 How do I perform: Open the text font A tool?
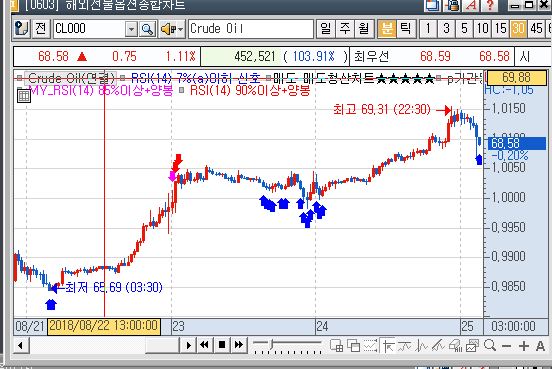click(541, 346)
